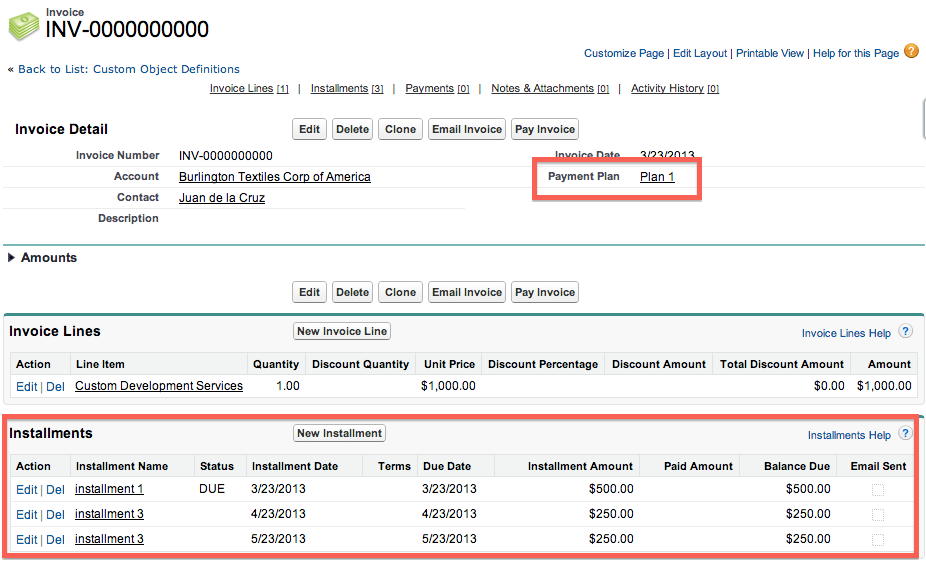The width and height of the screenshot is (926, 561).
Task: Click the orange help icon at top right
Action: tap(911, 51)
